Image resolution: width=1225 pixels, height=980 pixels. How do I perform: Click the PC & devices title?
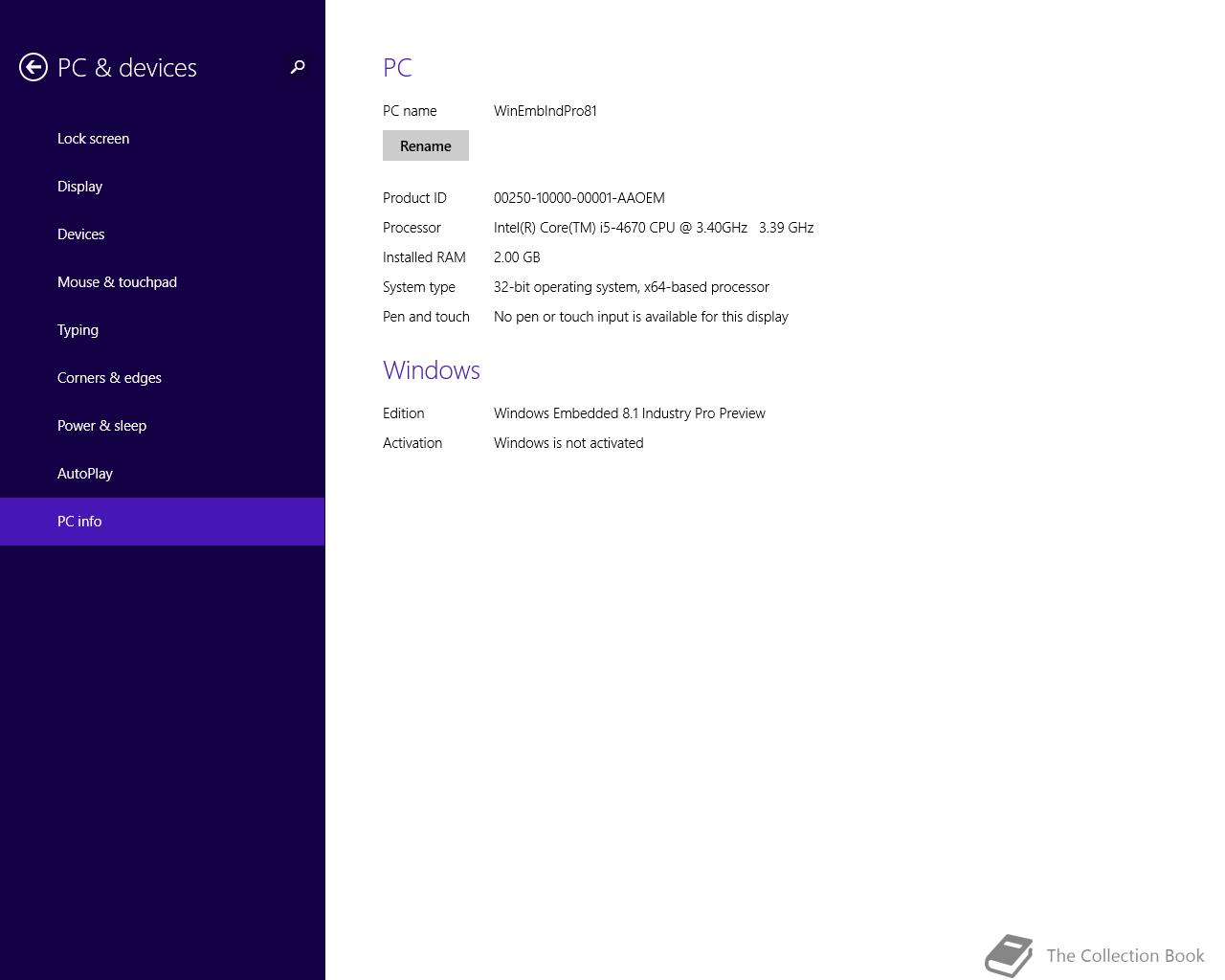(x=127, y=68)
